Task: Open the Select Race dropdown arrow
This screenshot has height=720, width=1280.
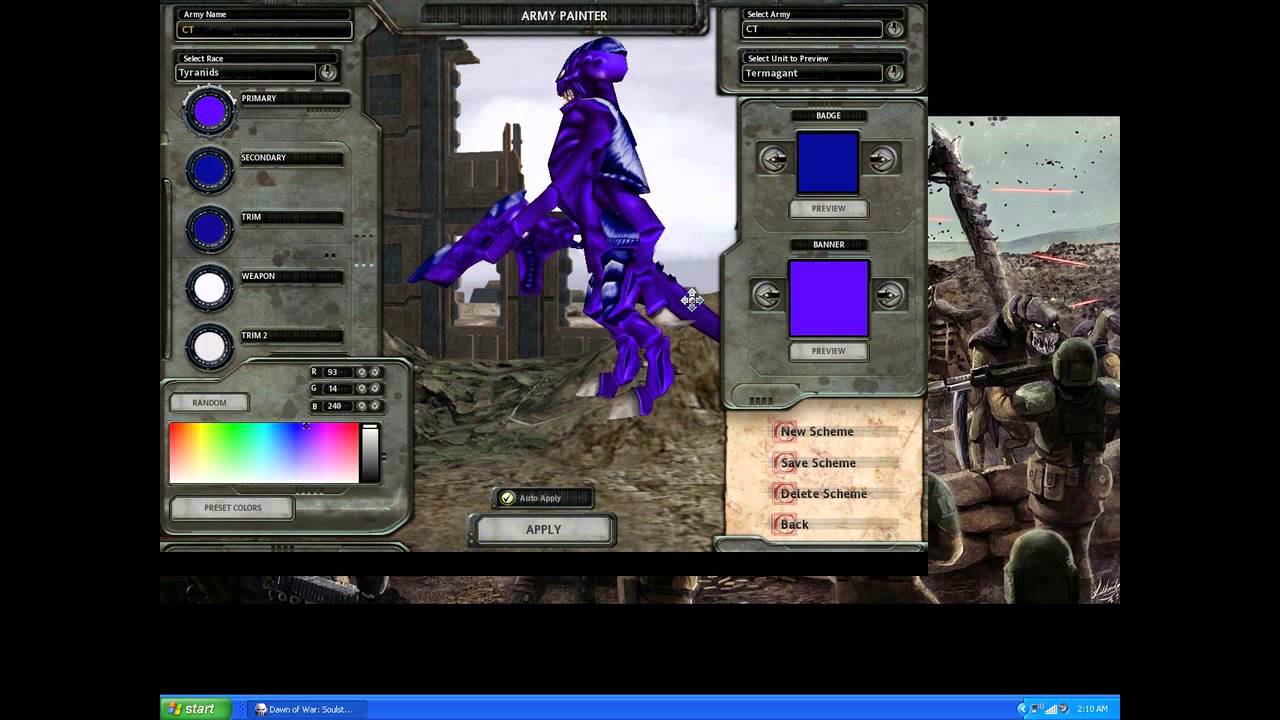Action: pyautogui.click(x=327, y=72)
